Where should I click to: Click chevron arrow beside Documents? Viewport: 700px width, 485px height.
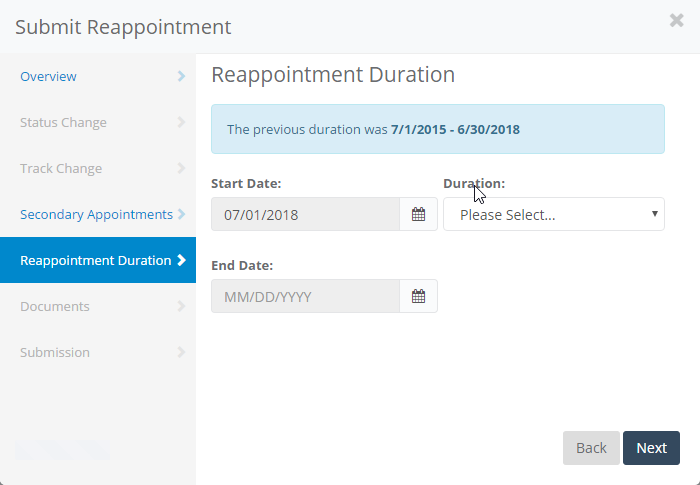[181, 306]
